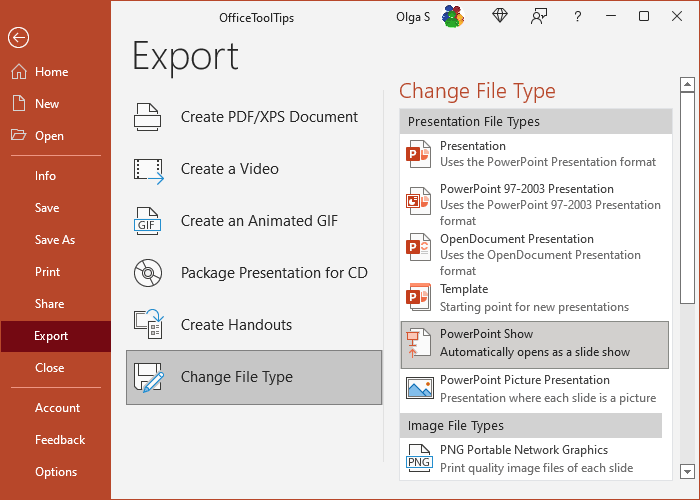Open the Account page

coord(55,408)
